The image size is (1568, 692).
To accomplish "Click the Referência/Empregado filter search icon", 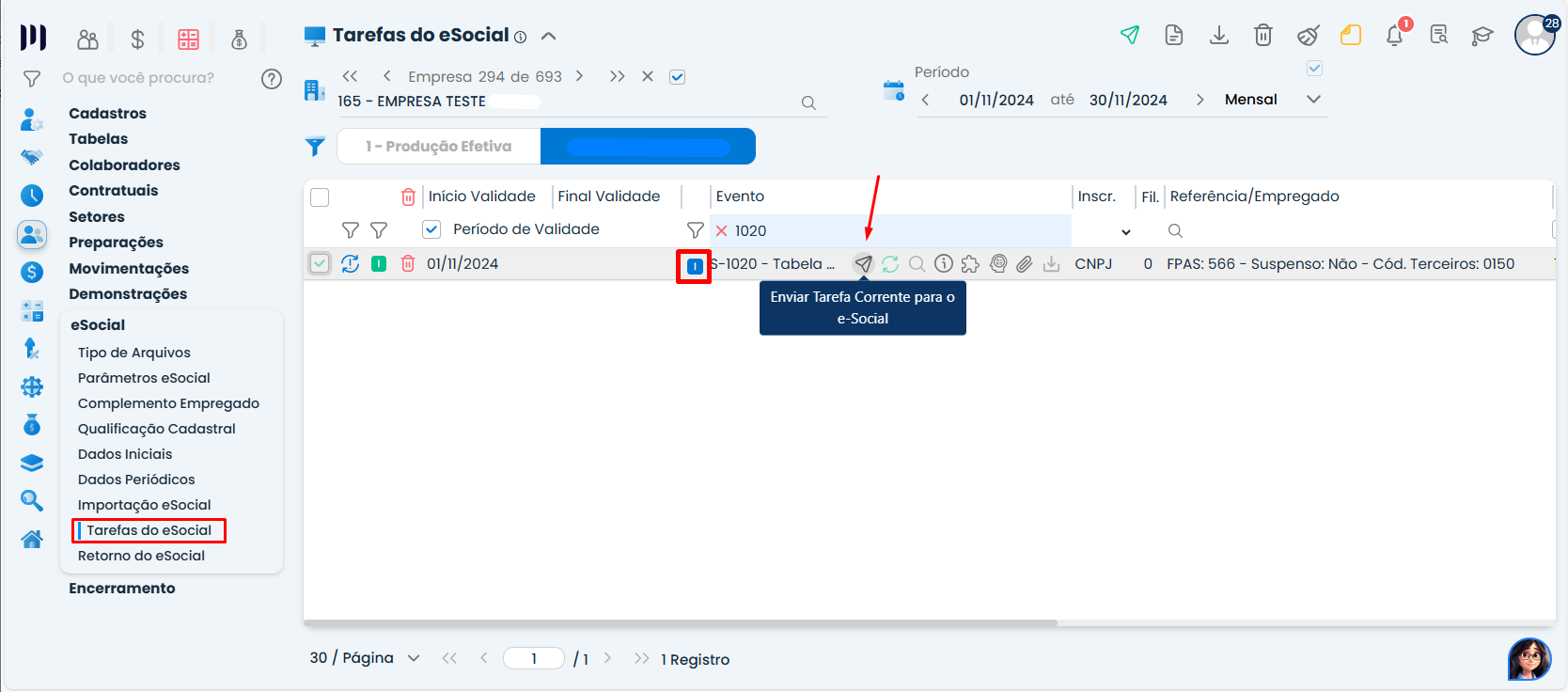I will tap(1175, 231).
